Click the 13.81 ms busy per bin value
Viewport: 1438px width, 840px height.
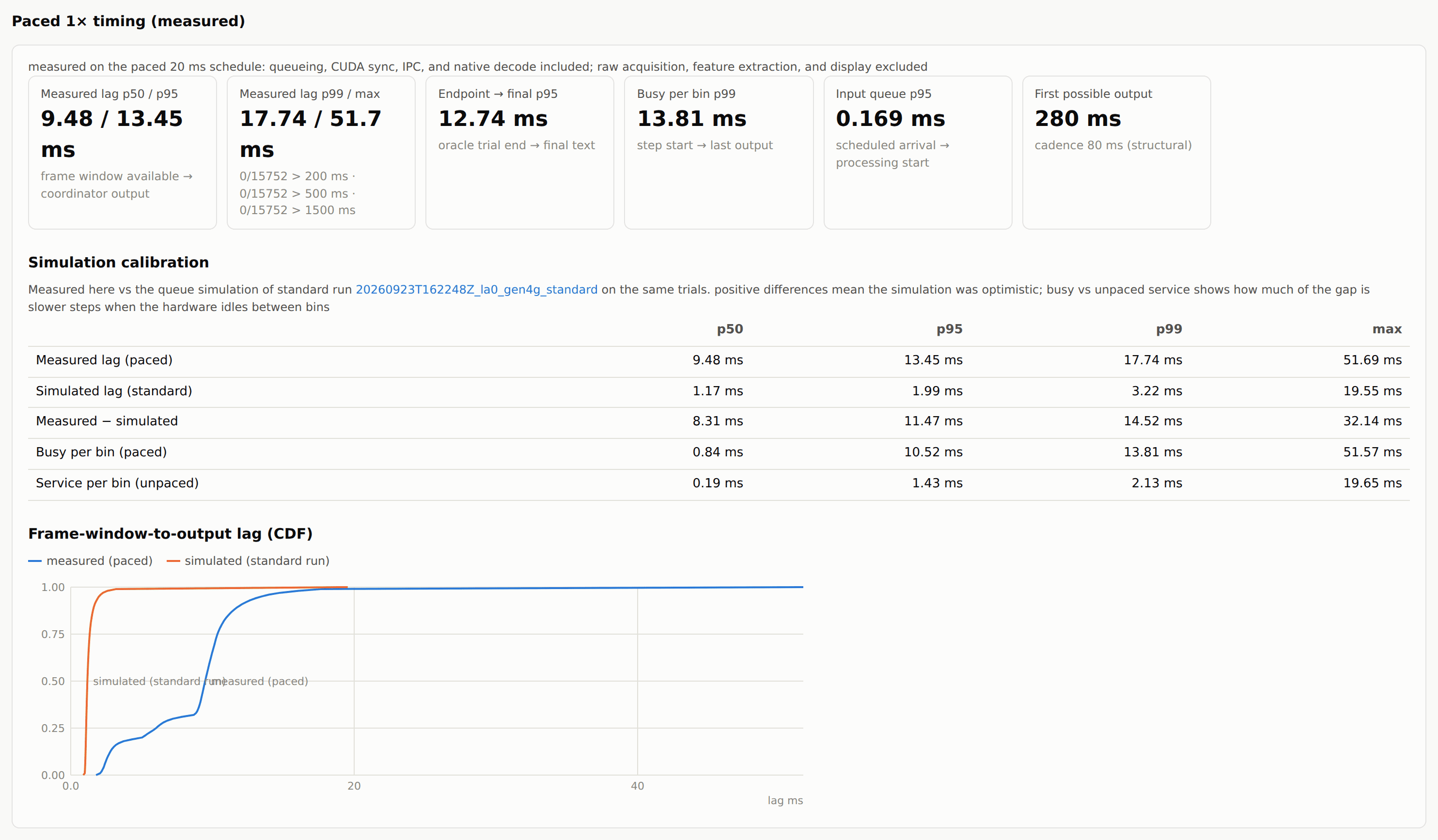coord(691,119)
